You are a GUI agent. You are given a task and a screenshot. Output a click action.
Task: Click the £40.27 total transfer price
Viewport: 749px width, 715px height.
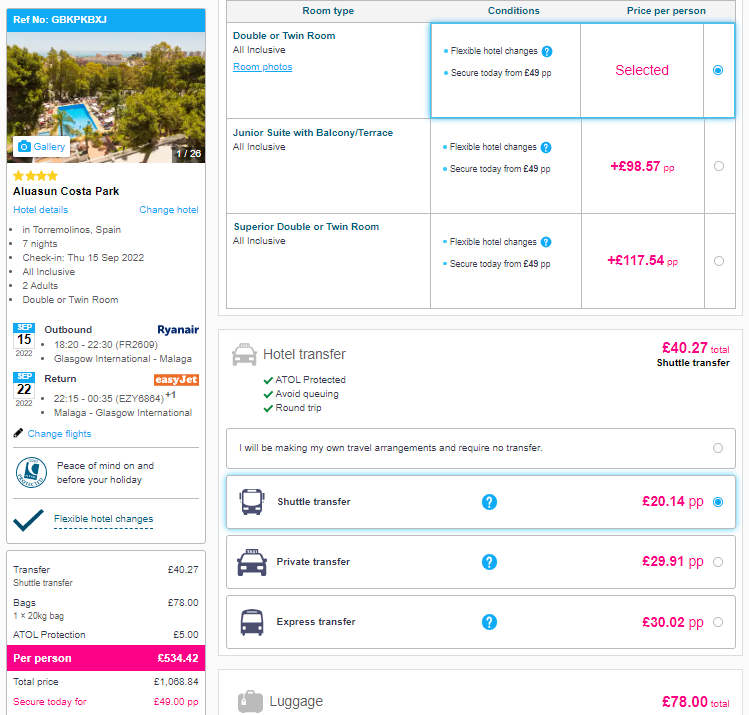click(696, 348)
